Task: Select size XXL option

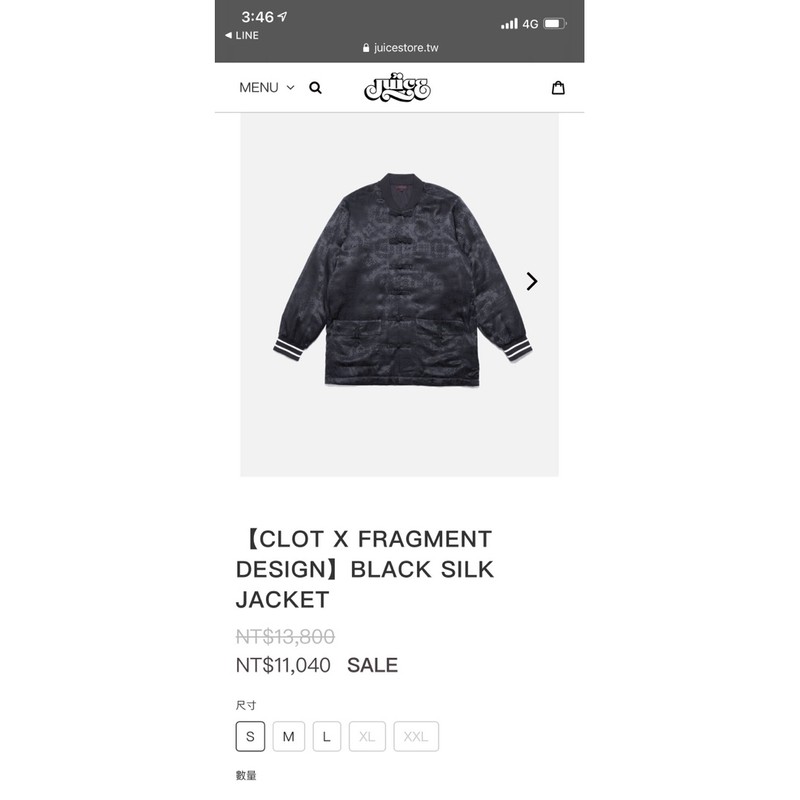Action: click(416, 736)
